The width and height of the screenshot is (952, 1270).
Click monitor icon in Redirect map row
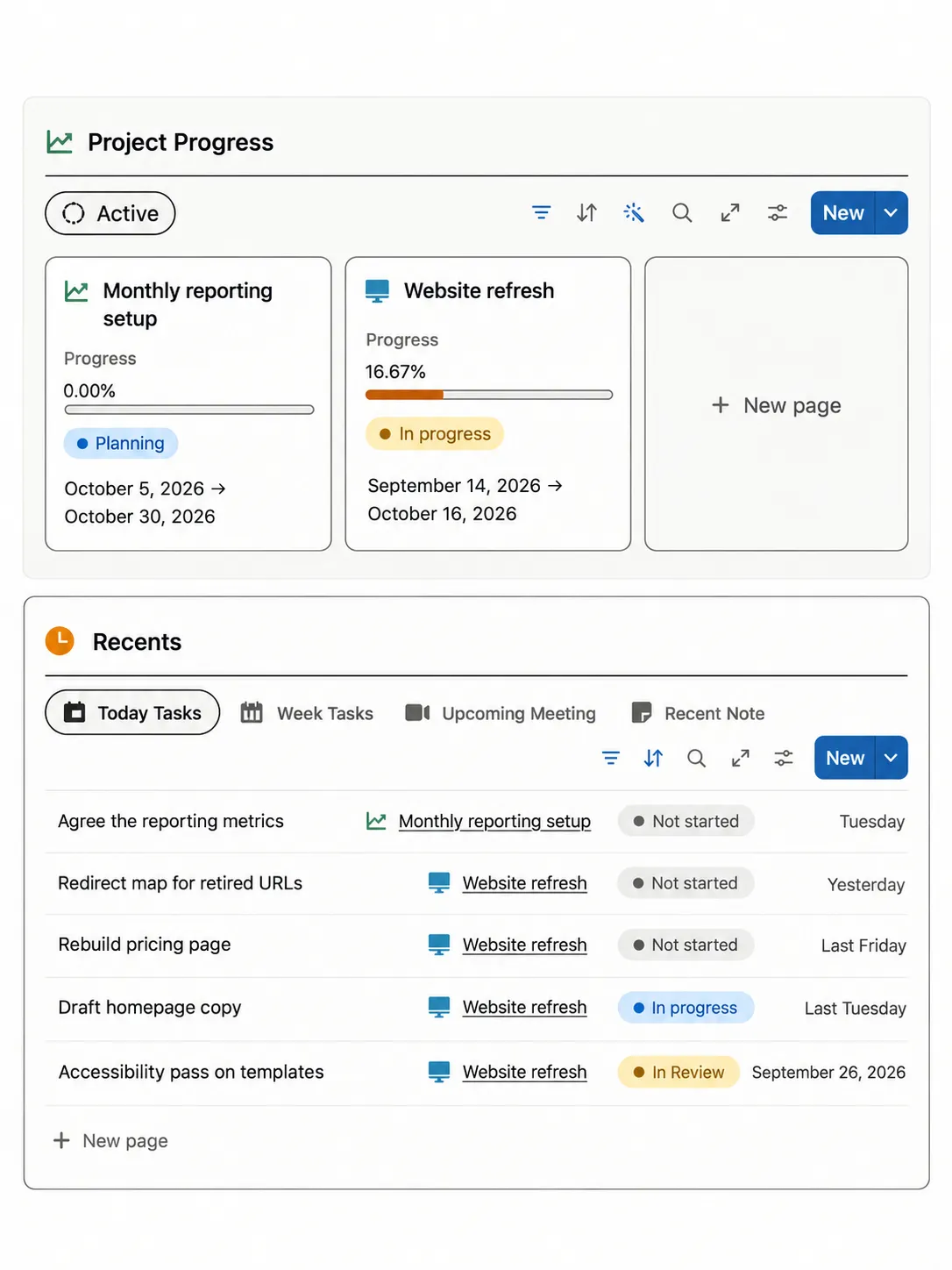(x=439, y=883)
